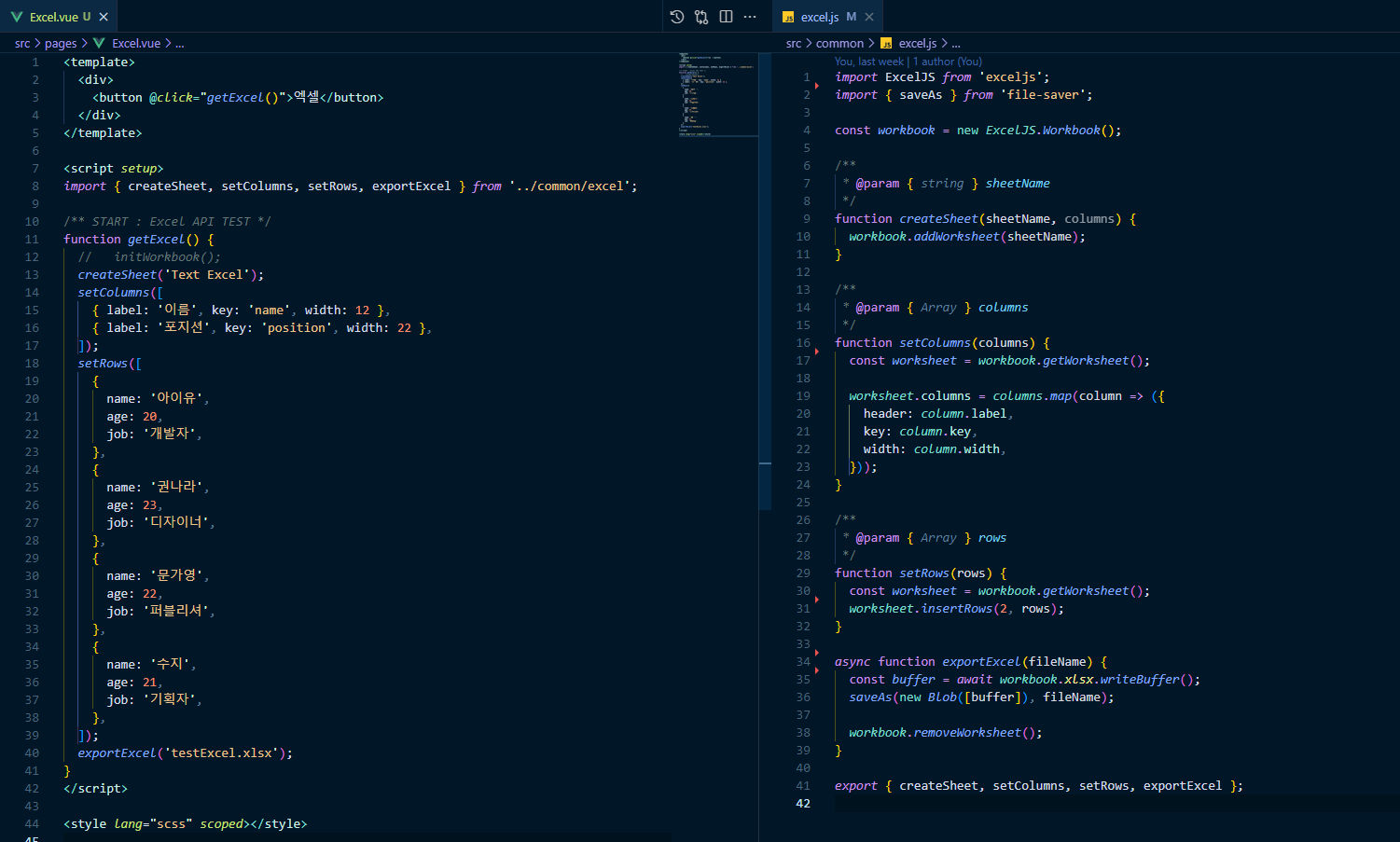Click the 'export' keyword on line 41
This screenshot has height=842, width=1400.
856,786
